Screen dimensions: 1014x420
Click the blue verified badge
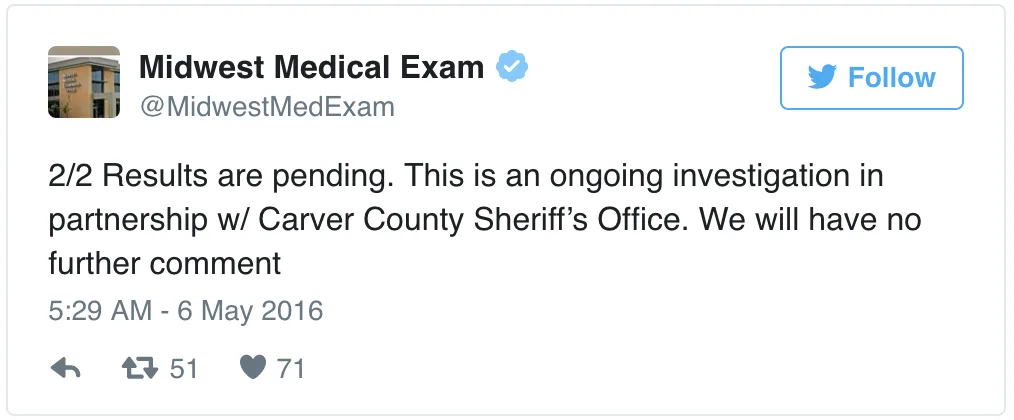pos(512,67)
